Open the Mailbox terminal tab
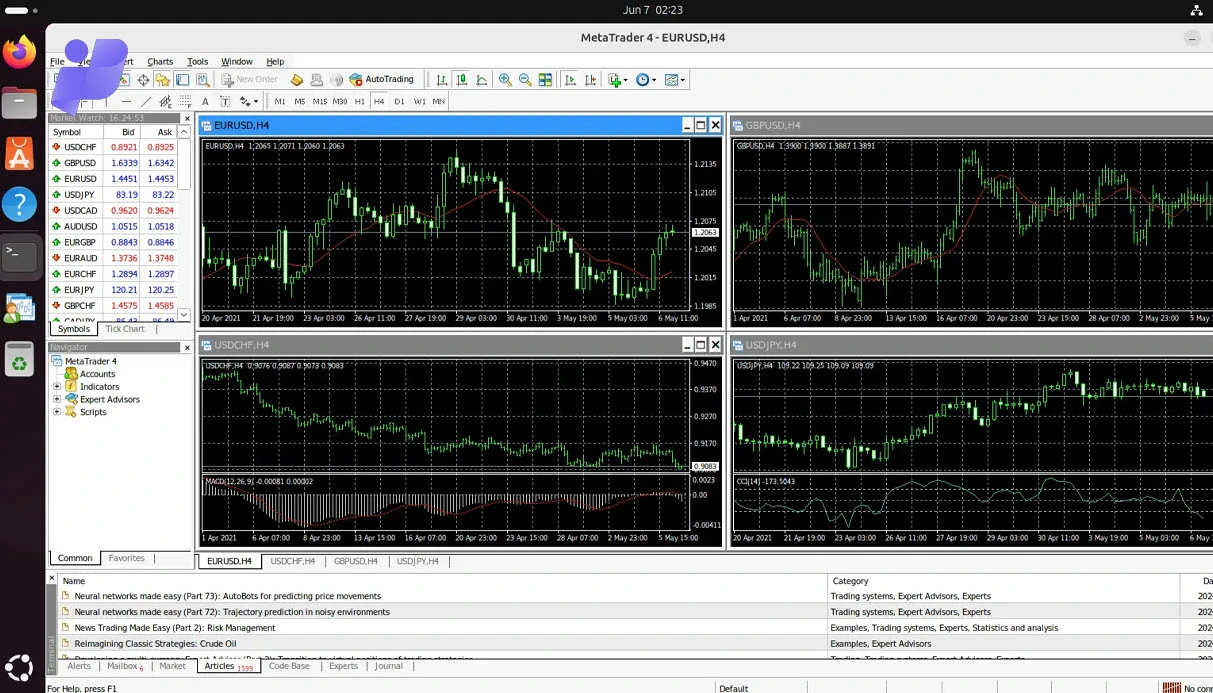This screenshot has width=1213, height=693. tap(124, 666)
